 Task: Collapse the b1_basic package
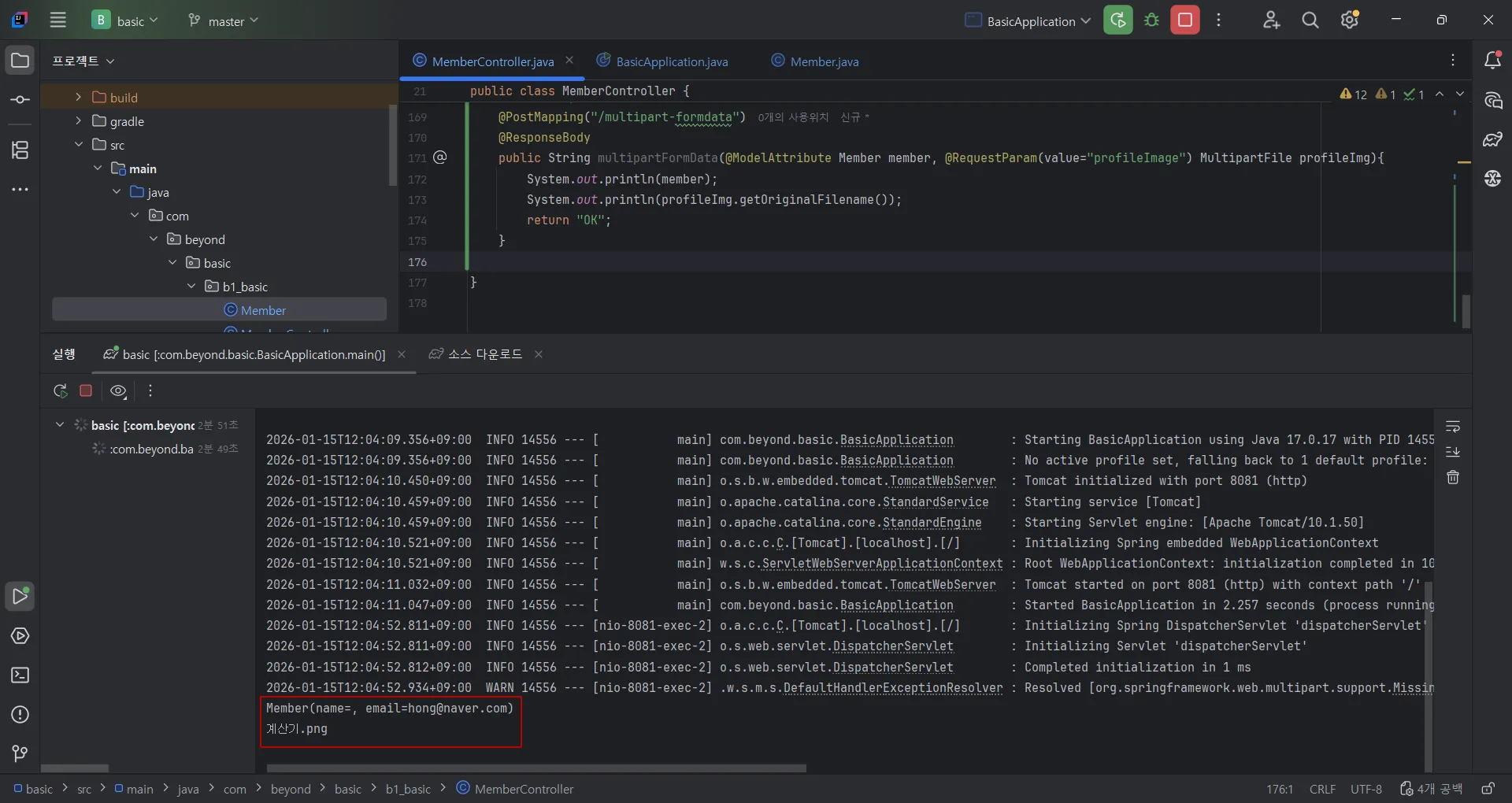[191, 286]
